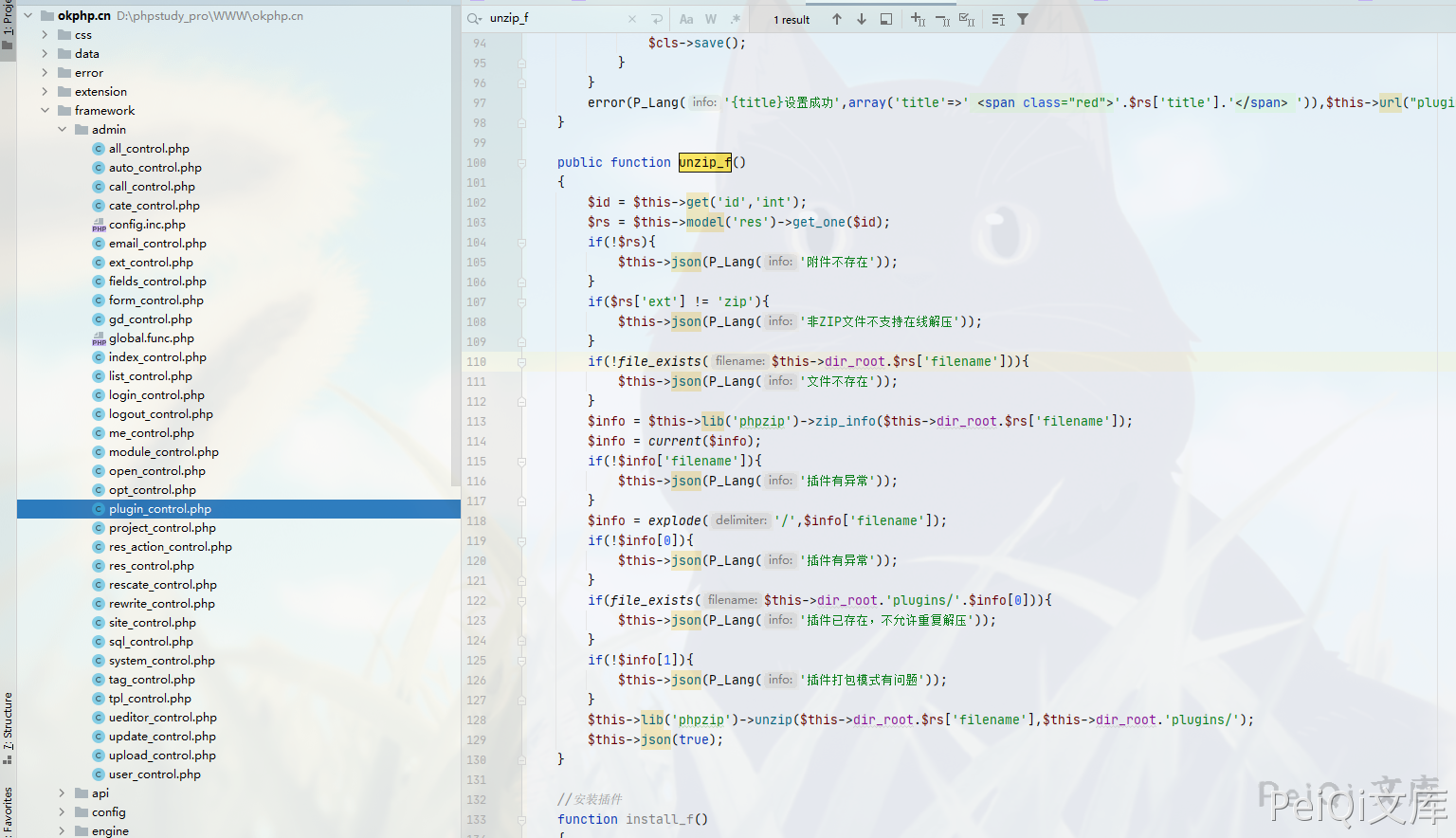Fold the unzip_f function at line 100
This screenshot has width=1456, height=838.
click(521, 163)
